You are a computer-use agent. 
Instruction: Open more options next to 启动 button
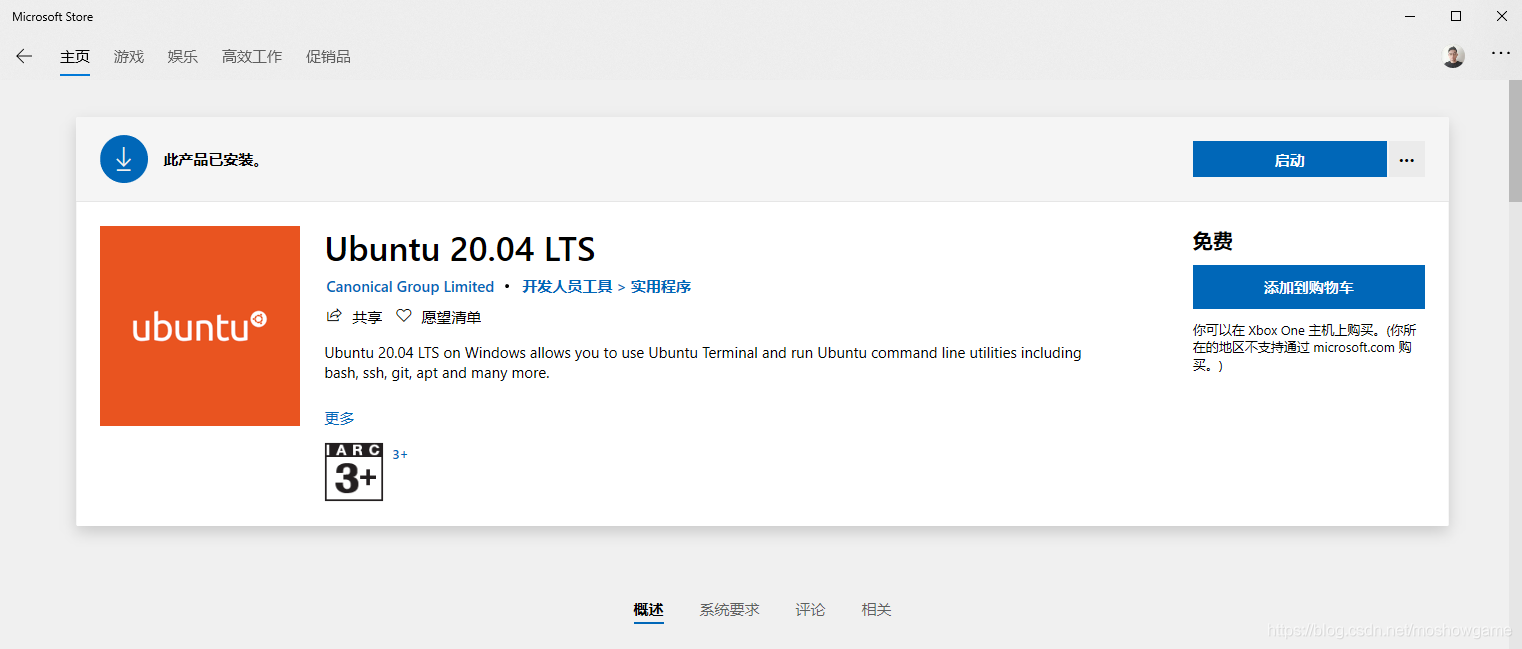(x=1406, y=159)
